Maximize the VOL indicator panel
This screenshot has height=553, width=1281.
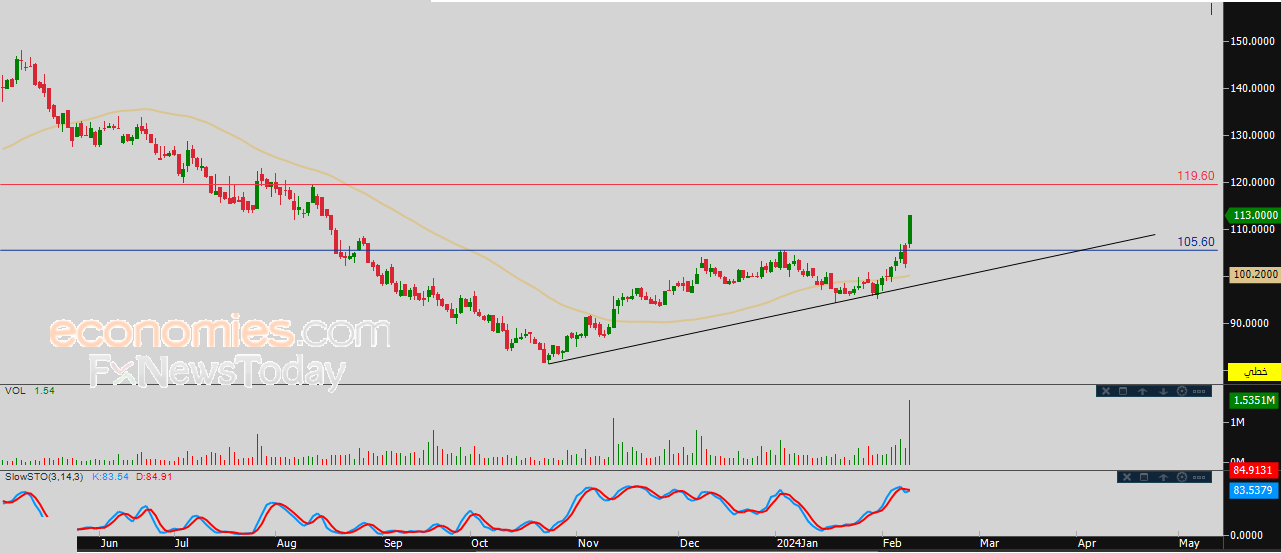point(1123,391)
